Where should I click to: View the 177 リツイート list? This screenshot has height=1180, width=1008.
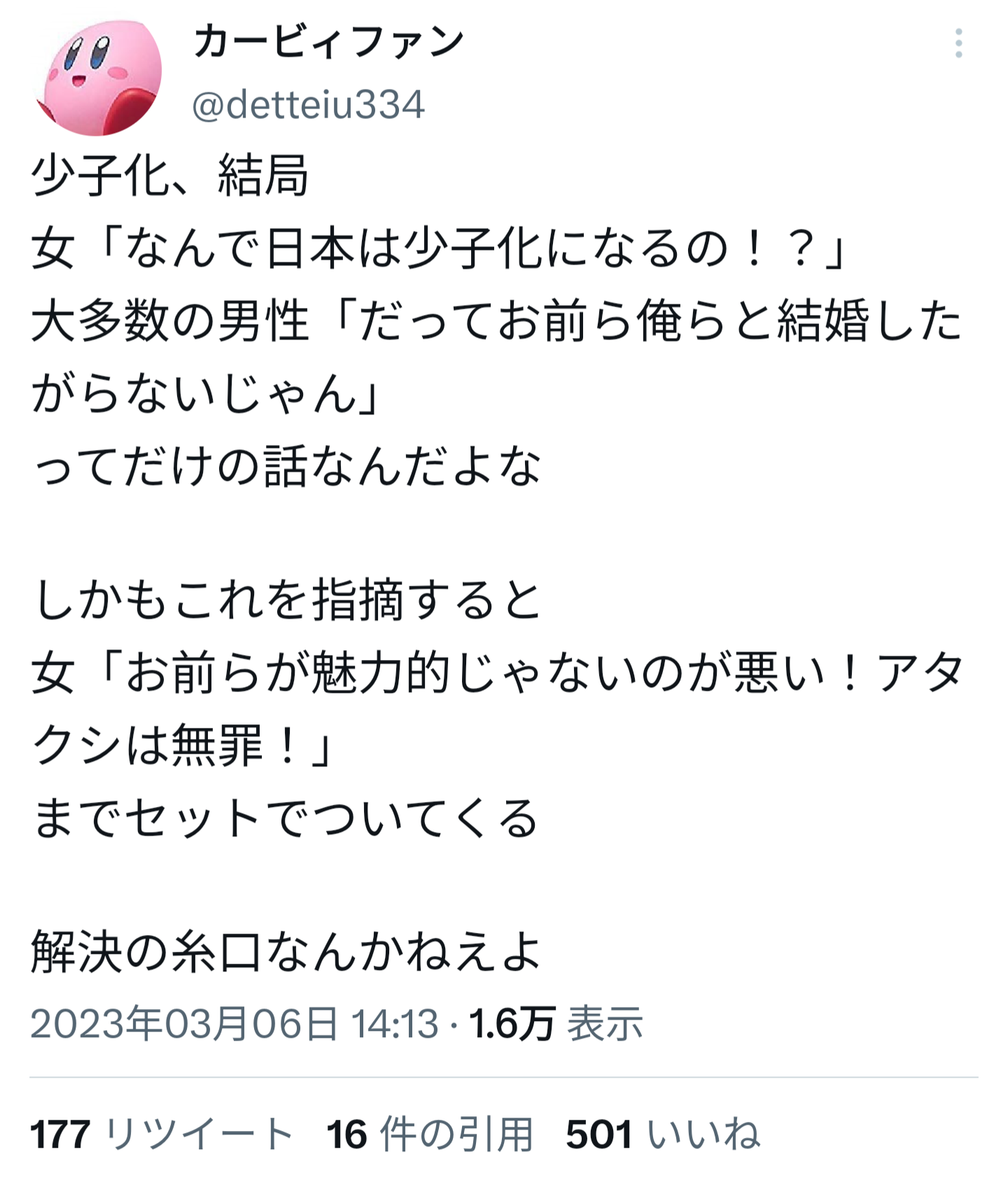[162, 1133]
